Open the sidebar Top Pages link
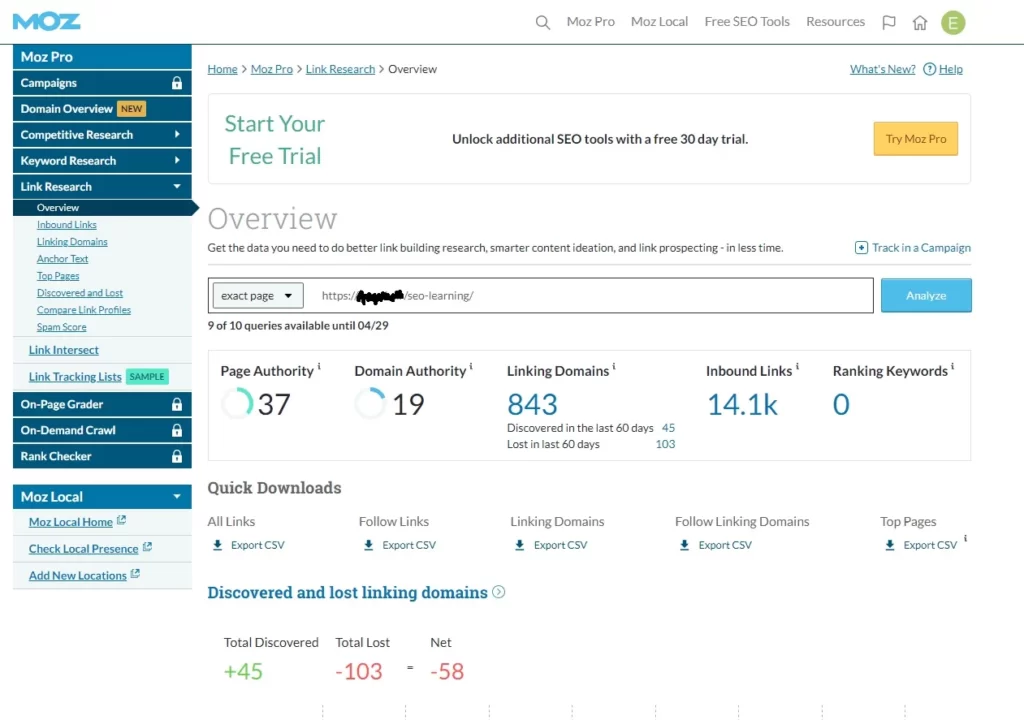Image resolution: width=1024 pixels, height=720 pixels. click(x=58, y=276)
